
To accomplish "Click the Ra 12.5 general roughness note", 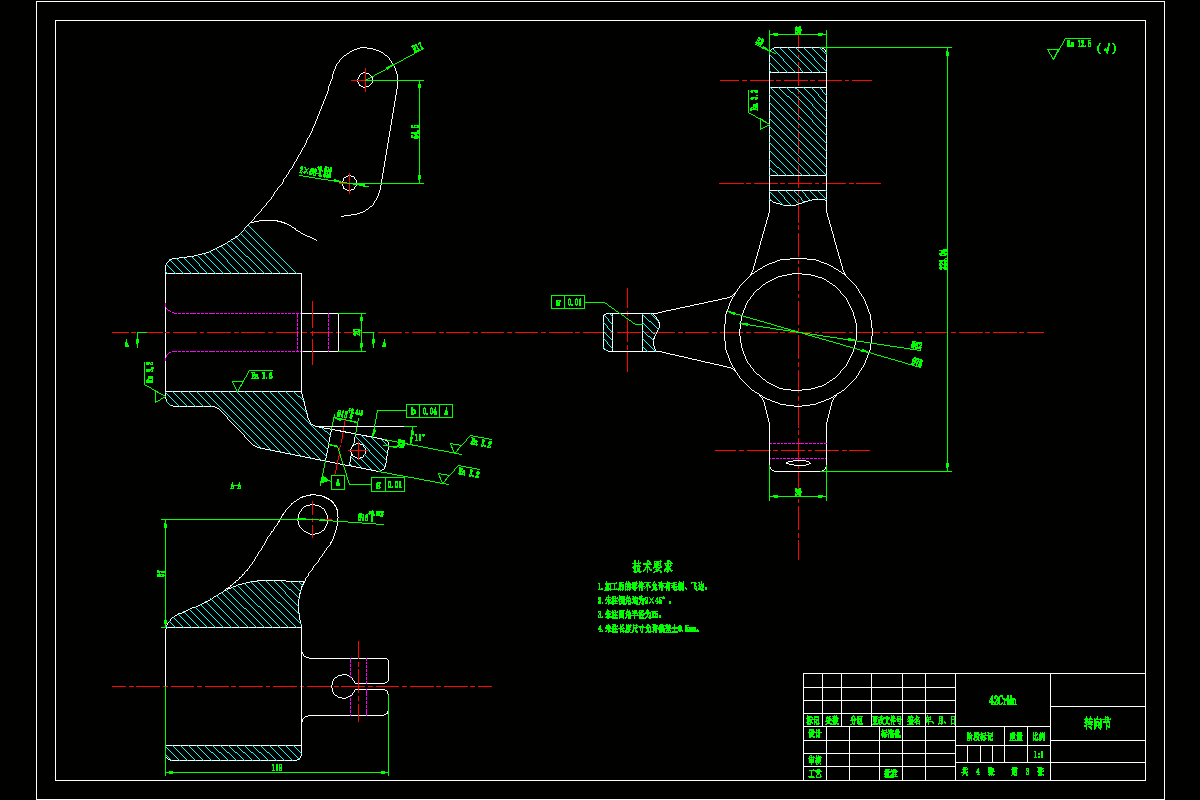I will (1078, 44).
